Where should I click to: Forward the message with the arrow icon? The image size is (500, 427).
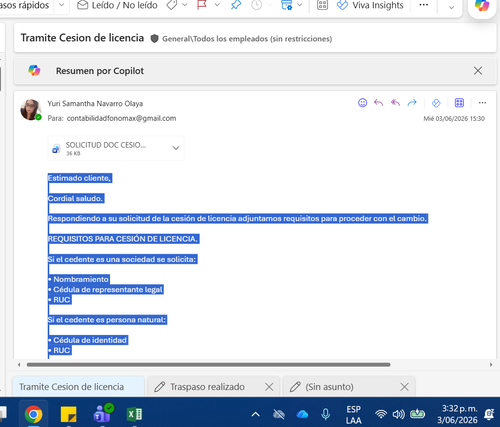(x=412, y=103)
